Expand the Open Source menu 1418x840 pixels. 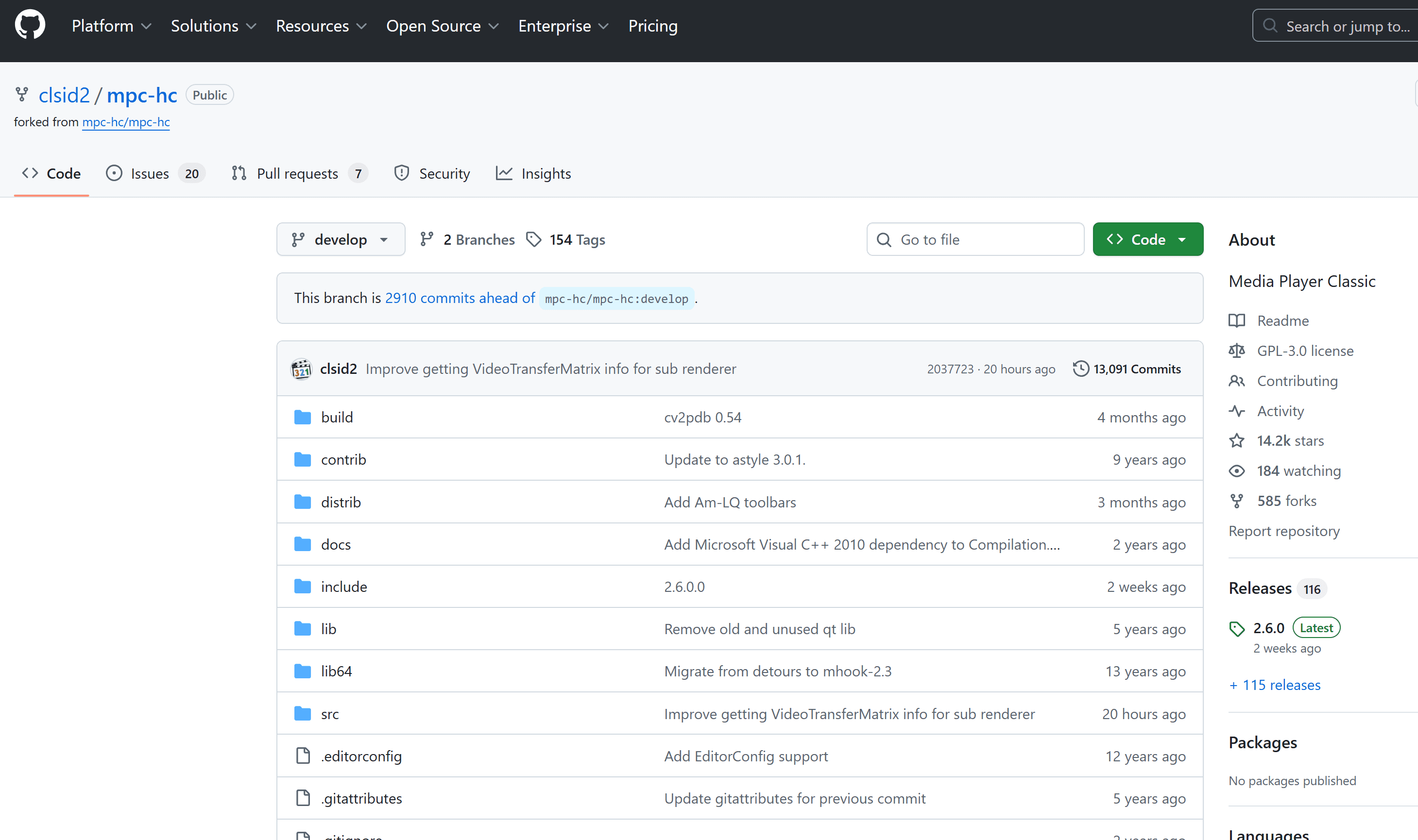pyautogui.click(x=442, y=26)
